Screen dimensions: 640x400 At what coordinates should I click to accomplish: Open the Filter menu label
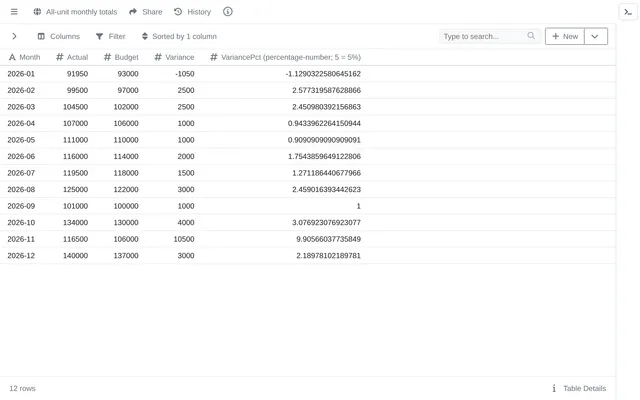click(117, 36)
